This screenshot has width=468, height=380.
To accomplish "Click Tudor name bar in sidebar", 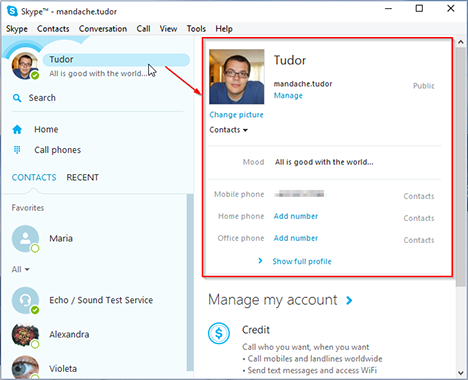I will pos(116,60).
